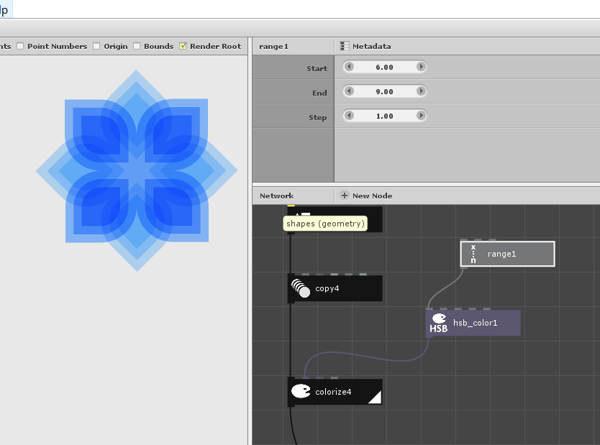Click the copy4 node icon
The width and height of the screenshot is (600, 445).
coord(300,288)
